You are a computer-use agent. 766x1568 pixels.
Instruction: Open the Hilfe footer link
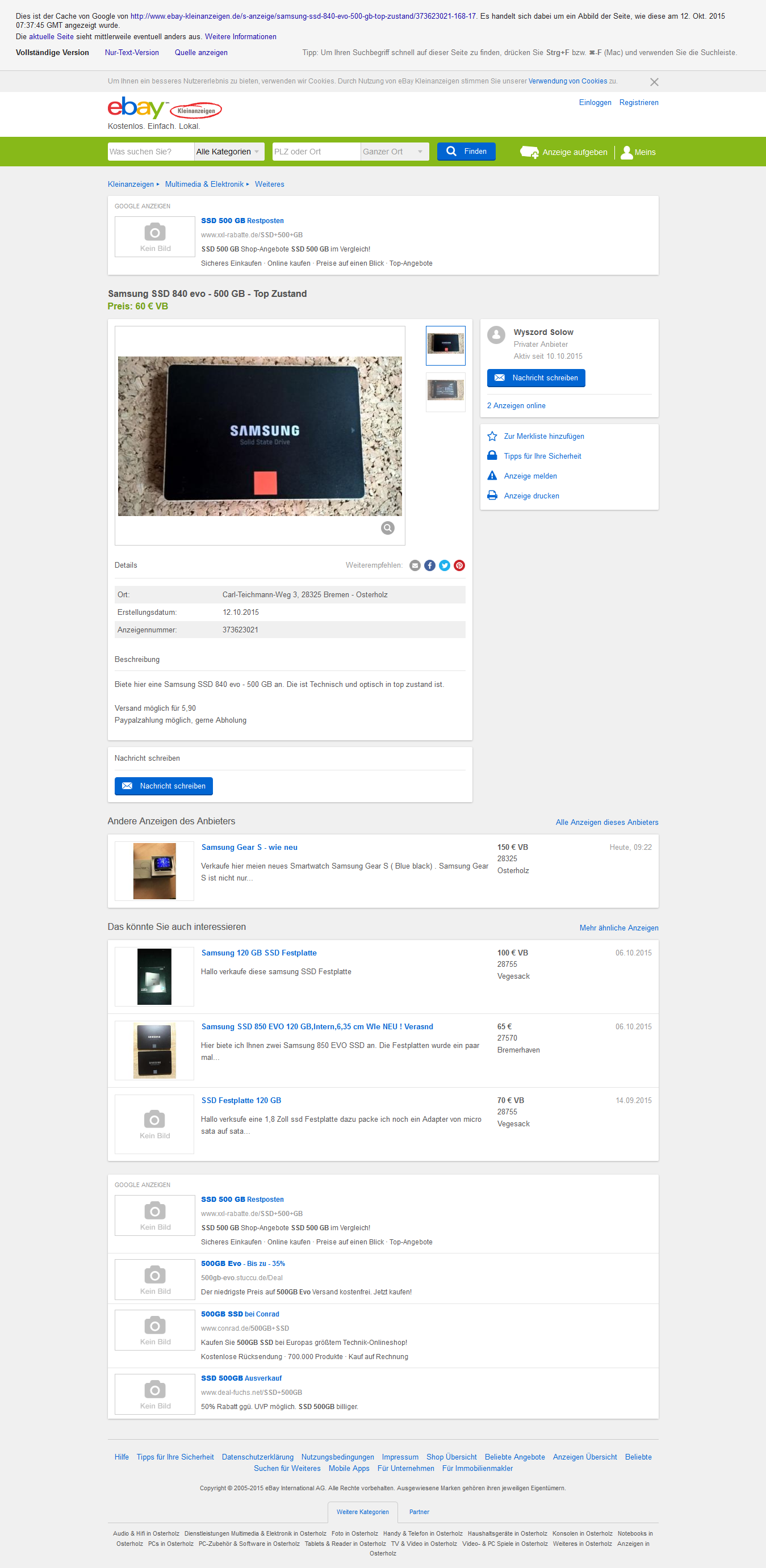click(x=122, y=1457)
